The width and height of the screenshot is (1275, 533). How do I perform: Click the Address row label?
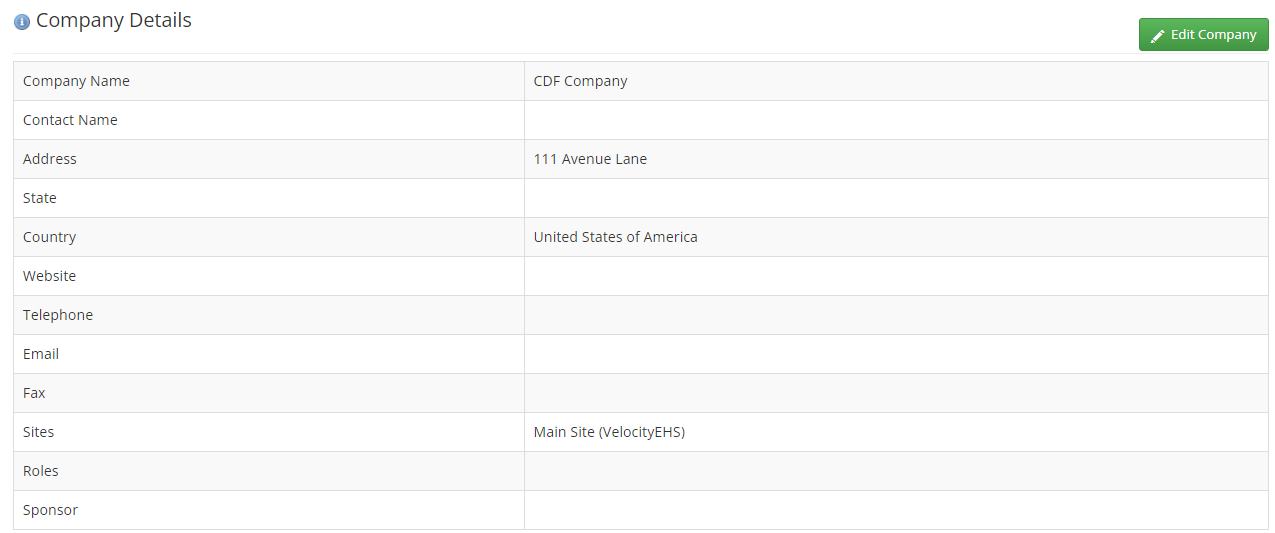(50, 159)
